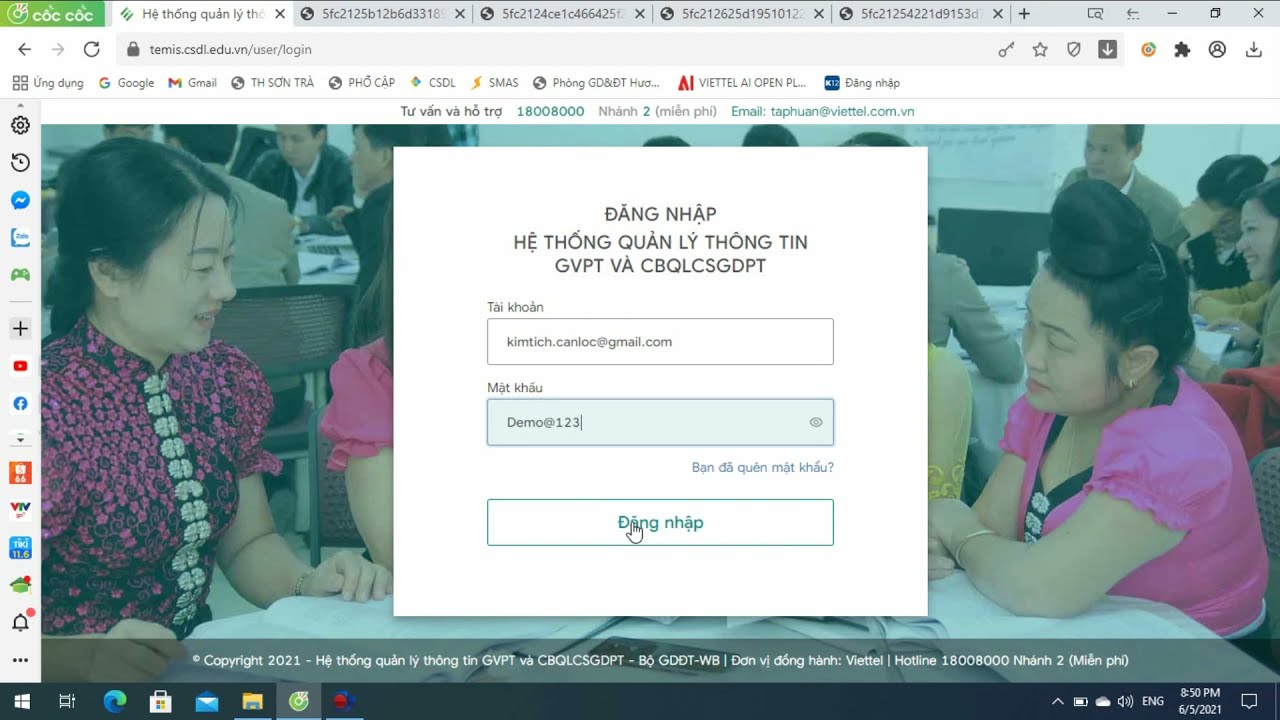Image resolution: width=1280 pixels, height=720 pixels.
Task: Open the Gmail bookmark
Action: [x=192, y=83]
